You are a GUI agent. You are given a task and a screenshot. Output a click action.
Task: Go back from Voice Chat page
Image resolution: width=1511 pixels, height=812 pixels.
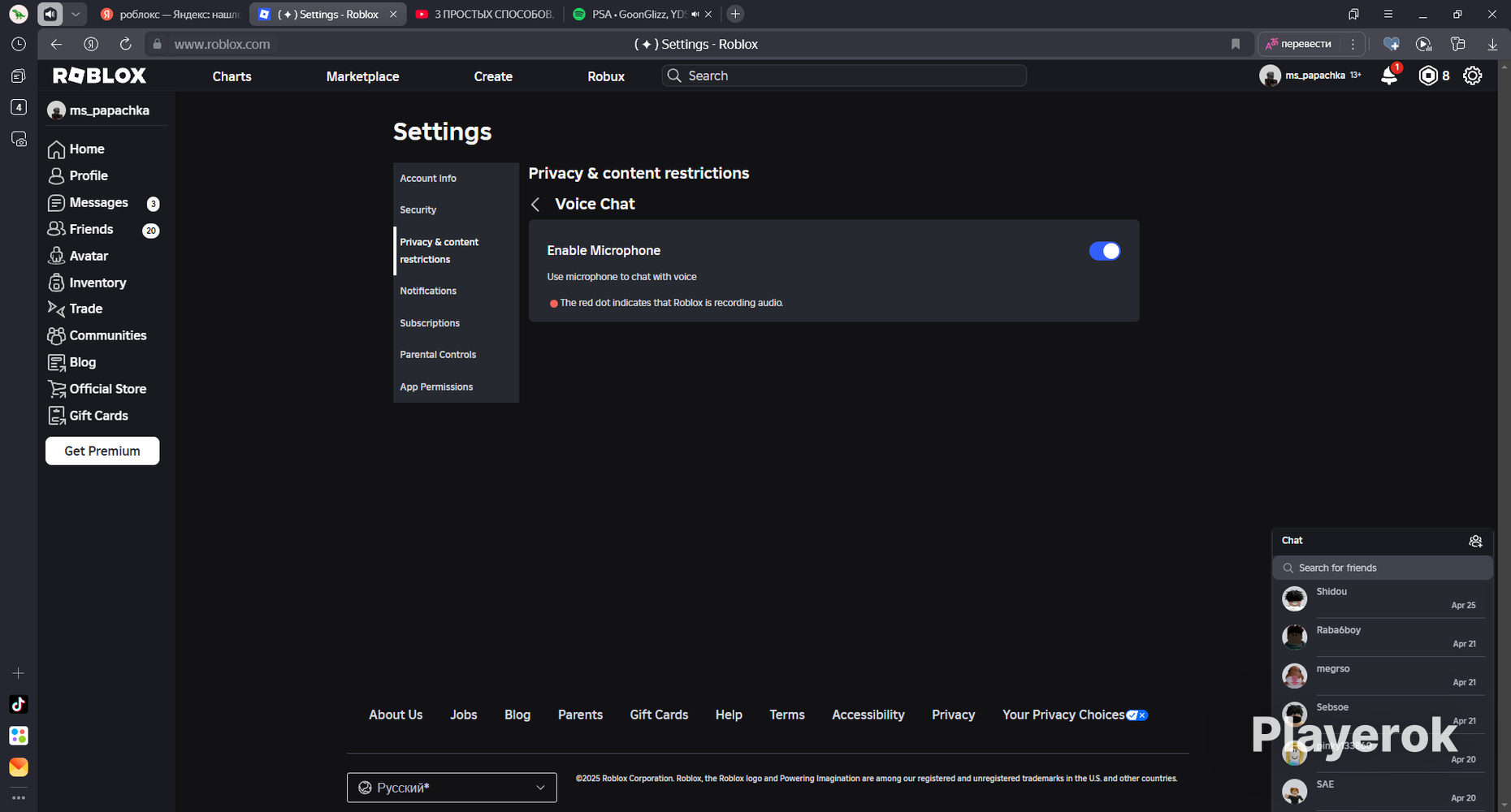(x=535, y=205)
